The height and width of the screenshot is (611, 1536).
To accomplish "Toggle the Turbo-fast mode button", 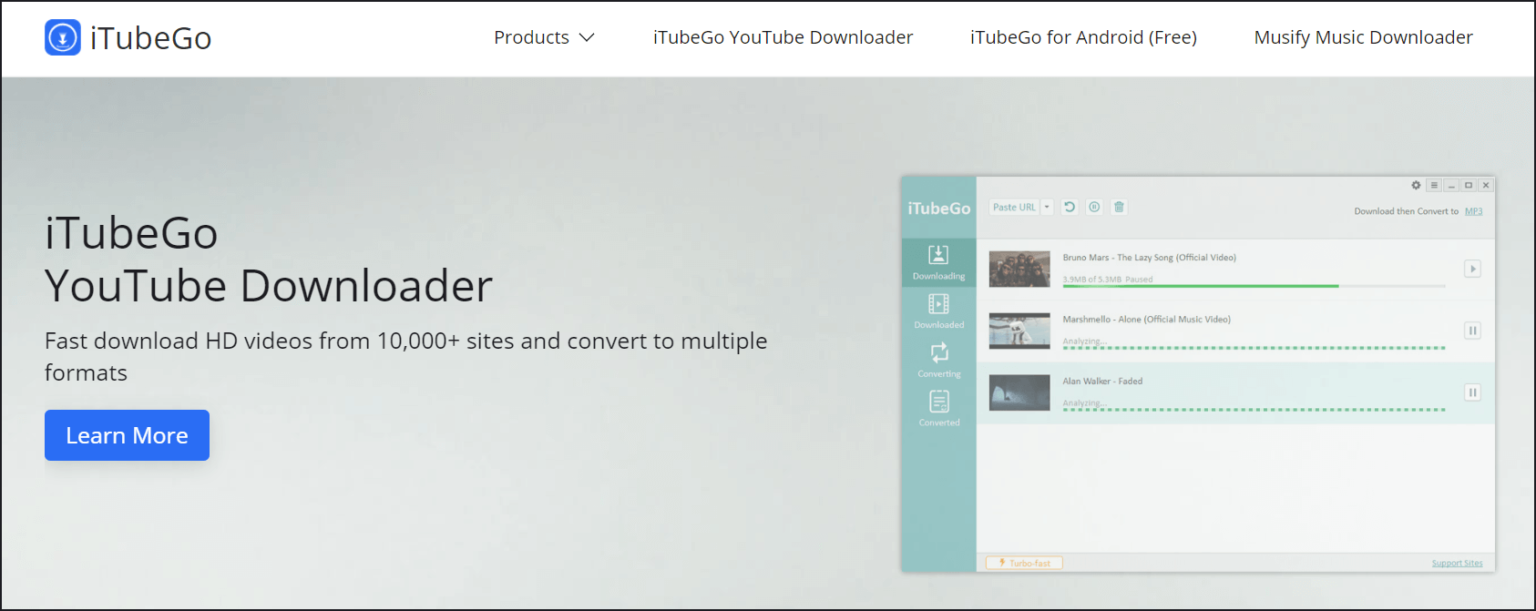I will [1024, 563].
